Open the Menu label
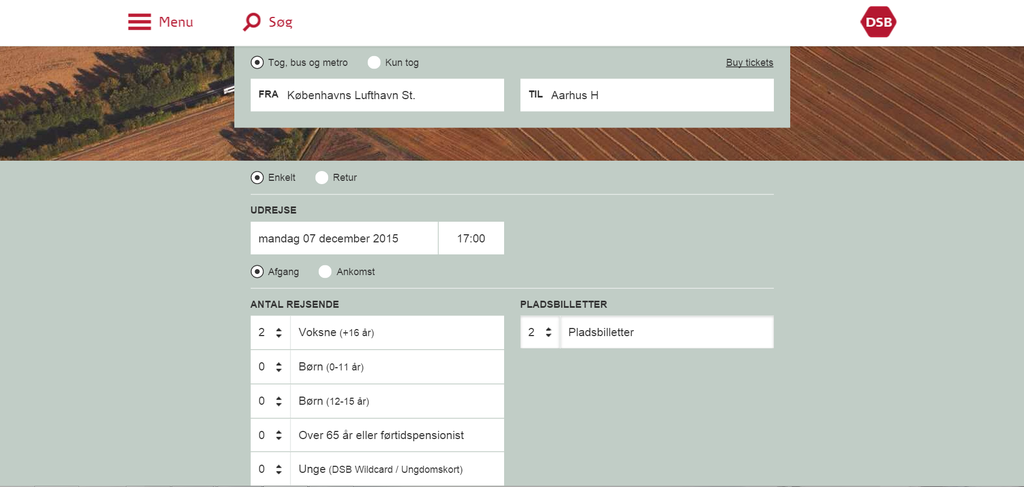1024x487 pixels. [x=176, y=22]
